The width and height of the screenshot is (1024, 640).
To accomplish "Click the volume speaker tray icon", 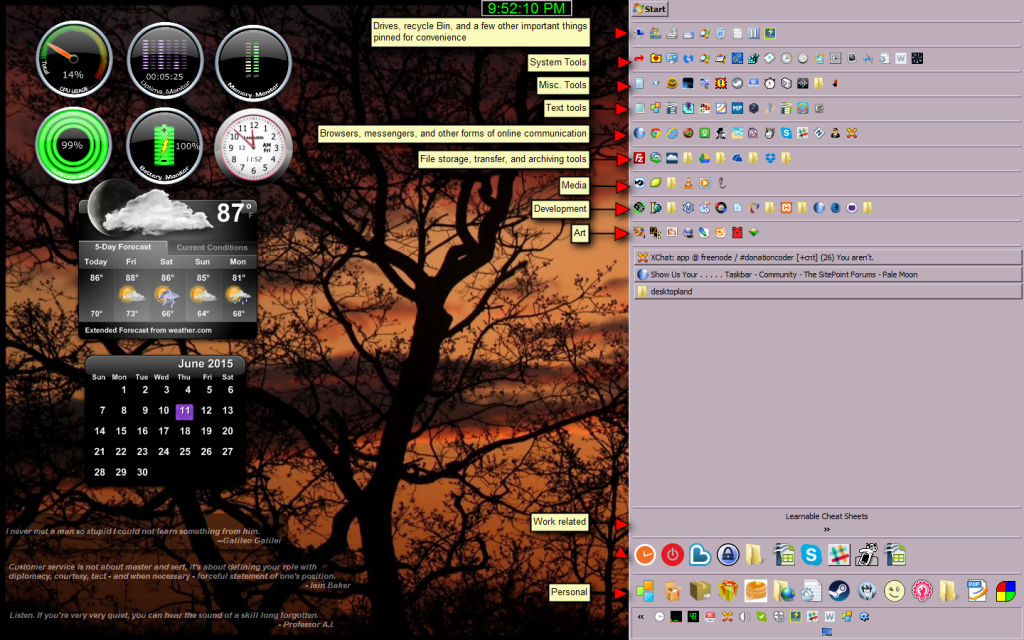I will click(744, 617).
